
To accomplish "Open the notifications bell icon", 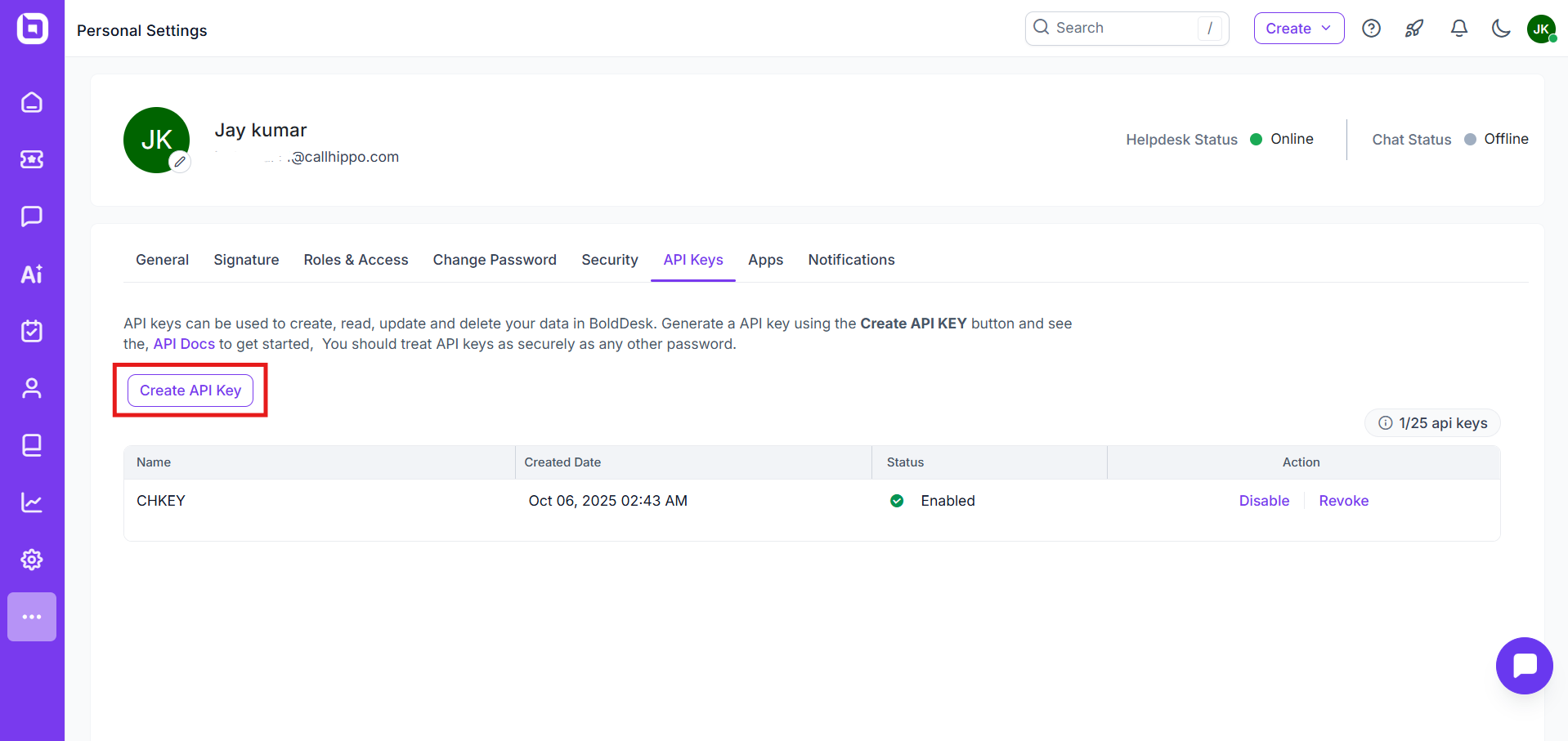I will coord(1459,29).
